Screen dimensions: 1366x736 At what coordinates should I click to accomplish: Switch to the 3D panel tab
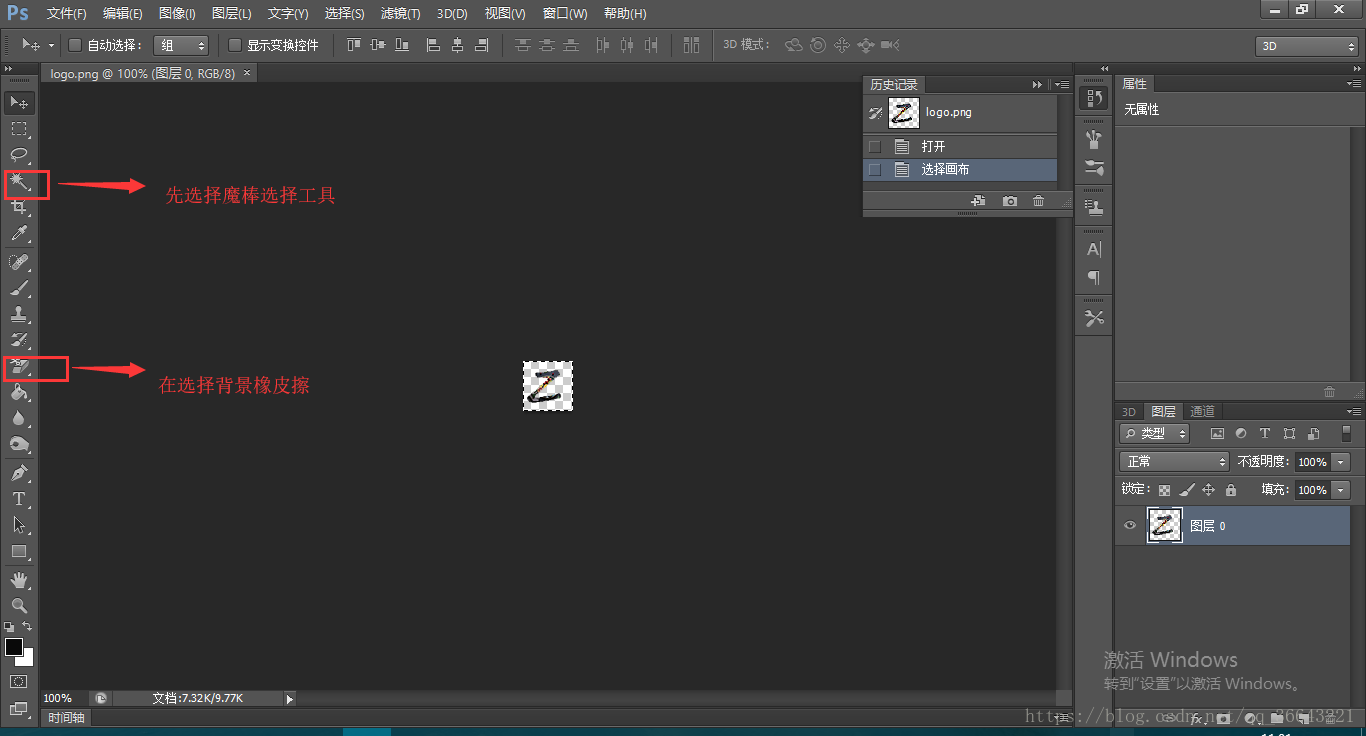[x=1128, y=411]
